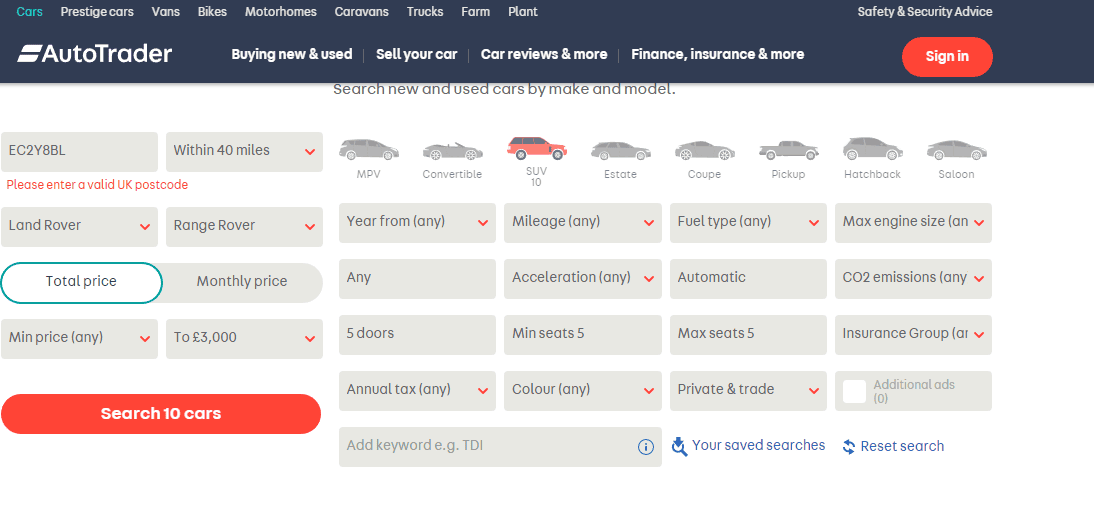Open Safety & Security Advice link

tap(924, 12)
